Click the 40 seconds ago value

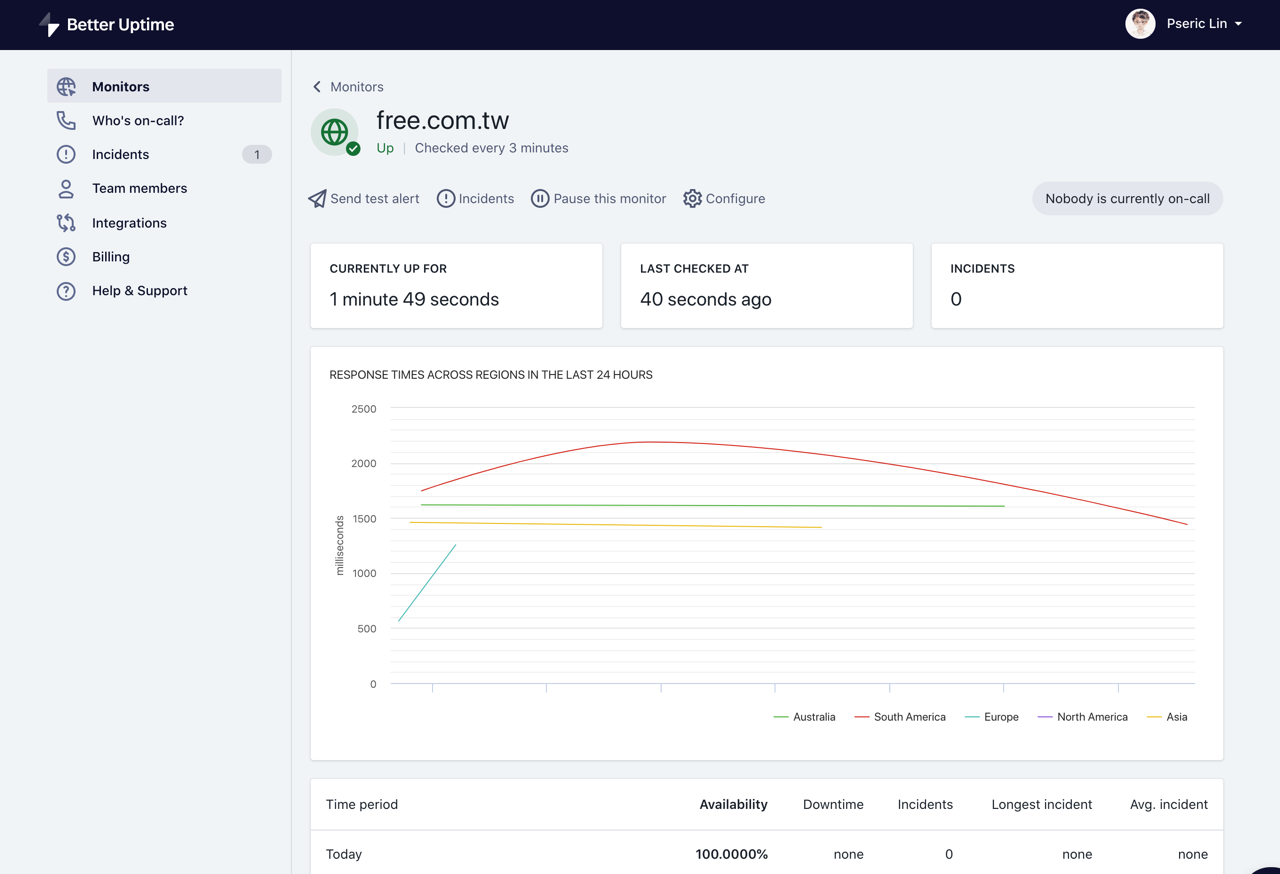tap(706, 299)
